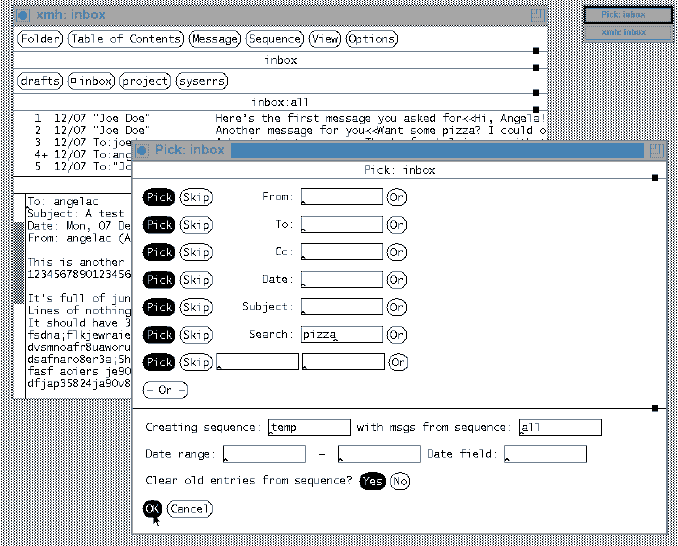Click the standalone Or button below the rows
This screenshot has width=678, height=546.
point(165,390)
